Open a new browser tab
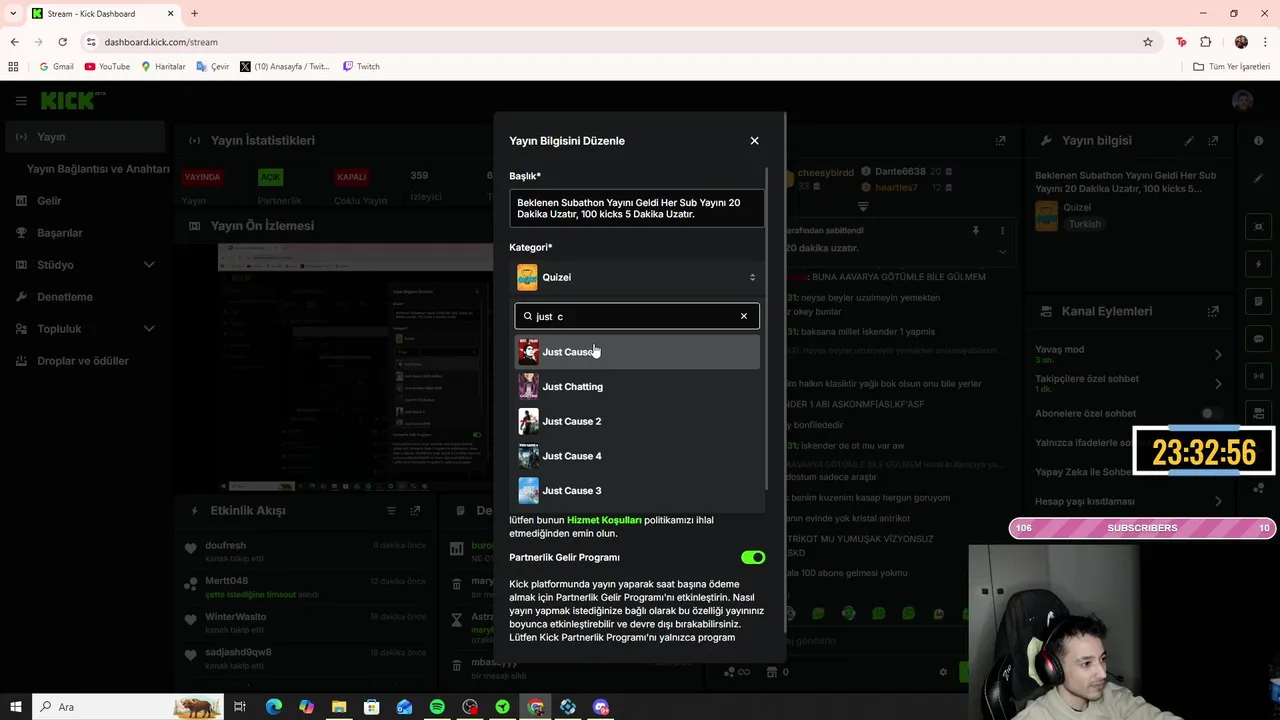The height and width of the screenshot is (720, 1280). click(194, 14)
